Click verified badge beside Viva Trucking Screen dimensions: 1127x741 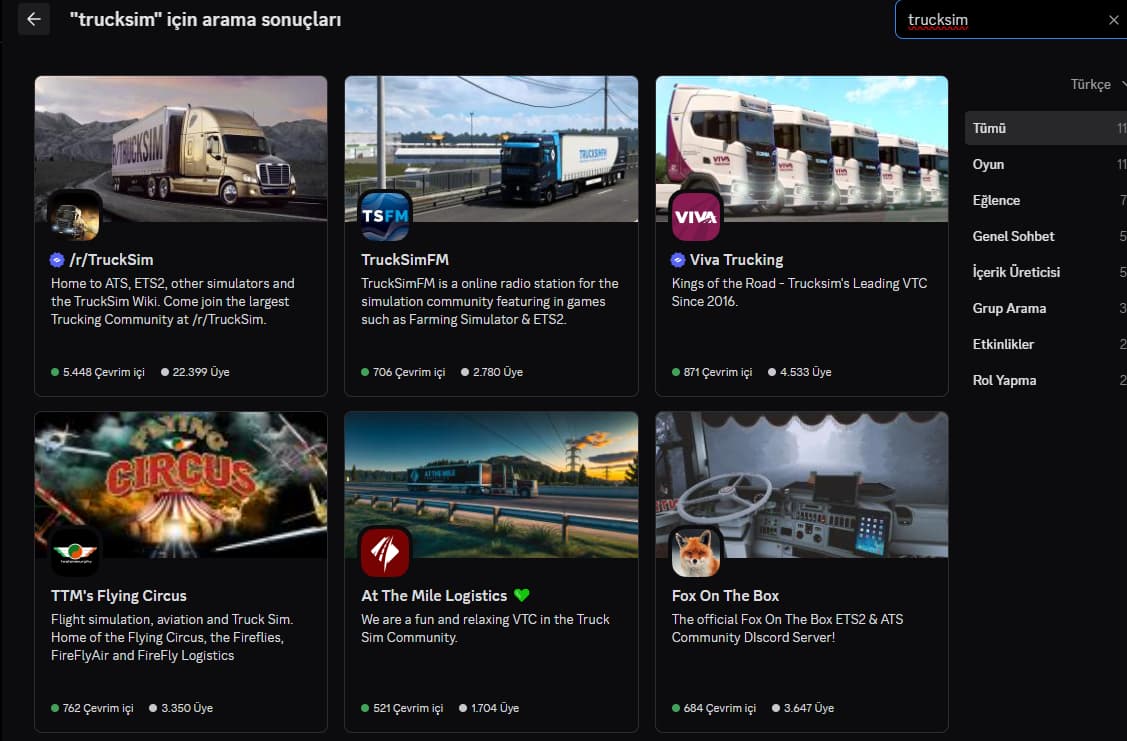point(678,260)
